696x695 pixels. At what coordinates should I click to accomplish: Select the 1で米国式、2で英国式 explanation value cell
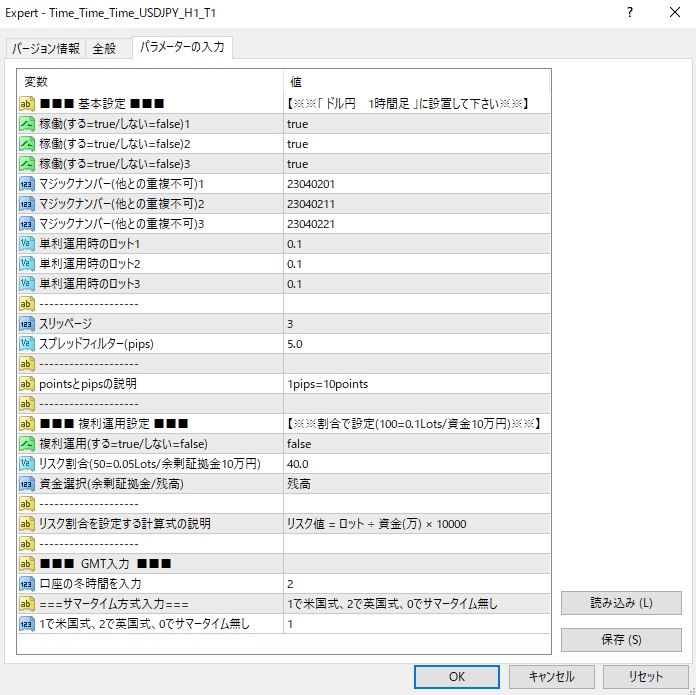click(x=416, y=604)
